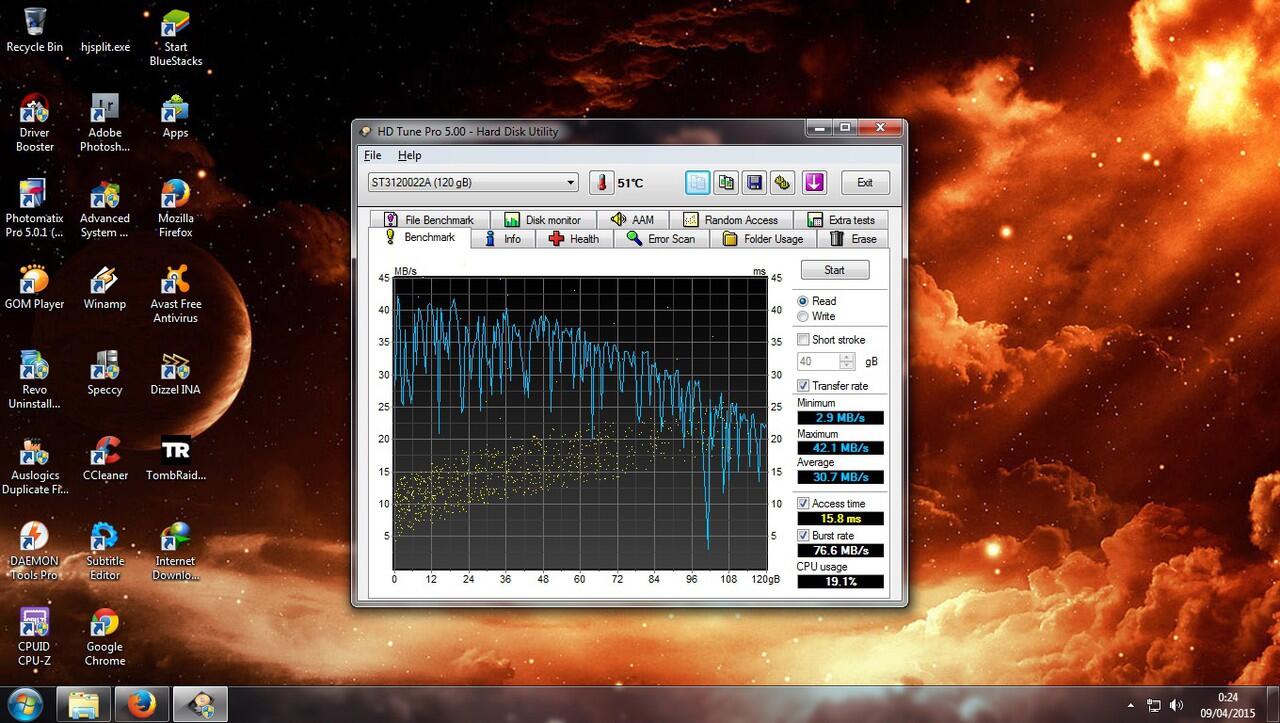
Task: Click the Exit button
Action: pos(865,182)
